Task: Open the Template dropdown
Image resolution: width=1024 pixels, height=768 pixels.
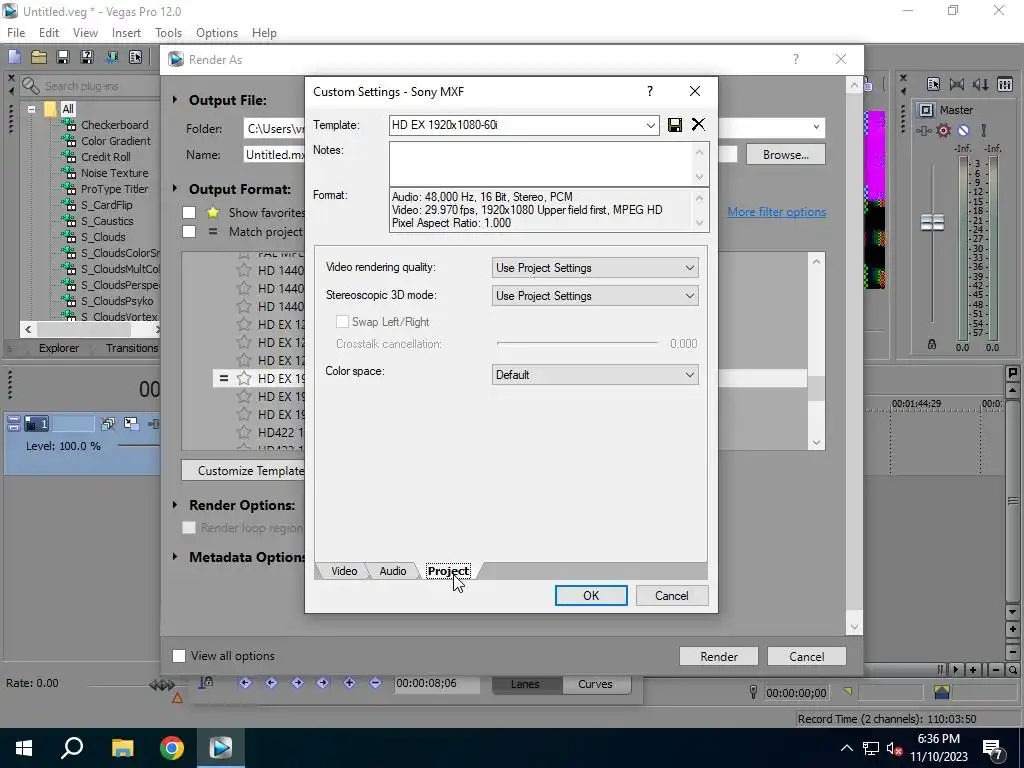Action: point(650,125)
